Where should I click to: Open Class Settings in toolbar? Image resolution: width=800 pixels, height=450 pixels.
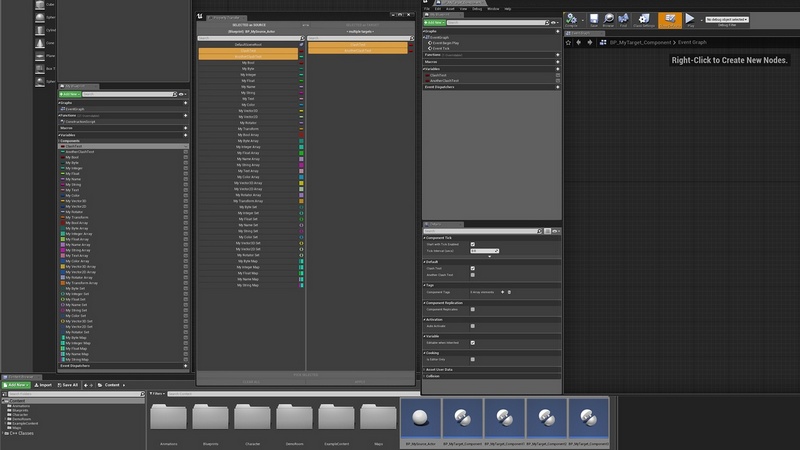pyautogui.click(x=643, y=19)
